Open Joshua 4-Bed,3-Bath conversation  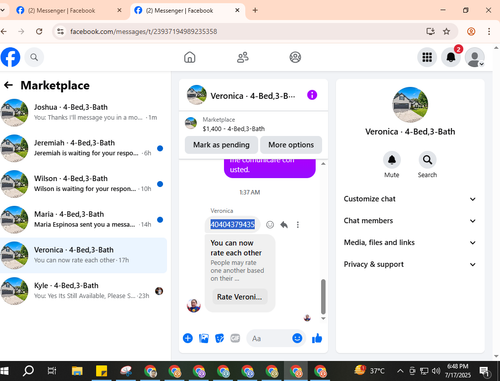83,112
